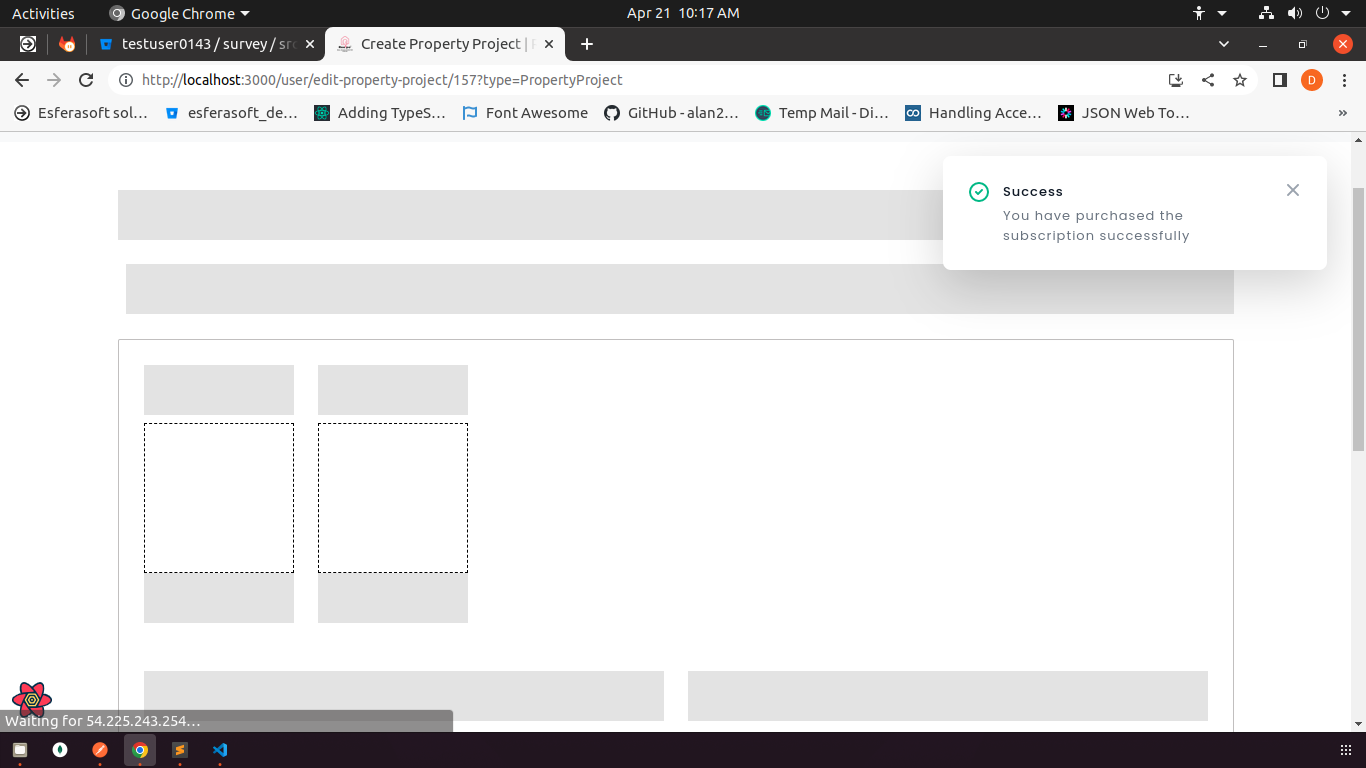Open Visual Studio Code from taskbar

(220, 750)
